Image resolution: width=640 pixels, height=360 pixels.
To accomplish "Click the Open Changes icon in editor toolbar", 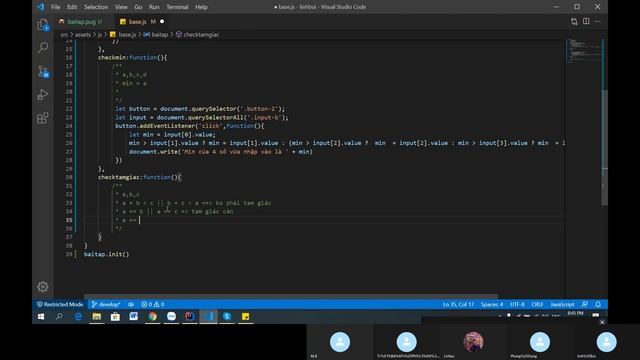I will [574, 21].
